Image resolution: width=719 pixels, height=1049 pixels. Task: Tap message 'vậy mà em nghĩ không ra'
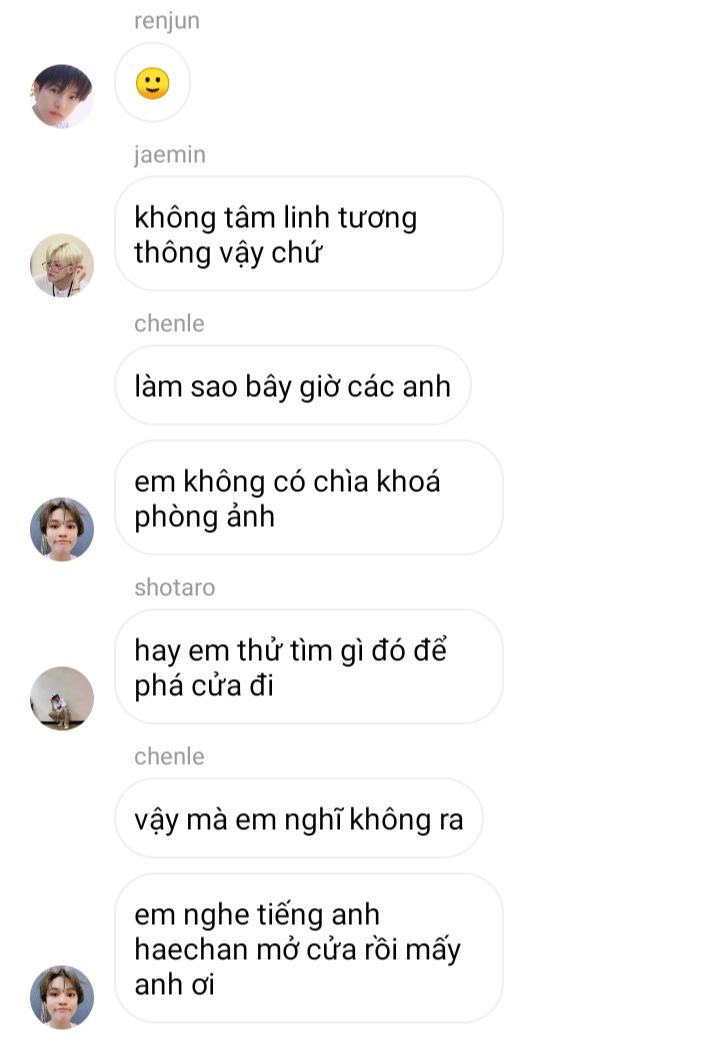point(298,819)
